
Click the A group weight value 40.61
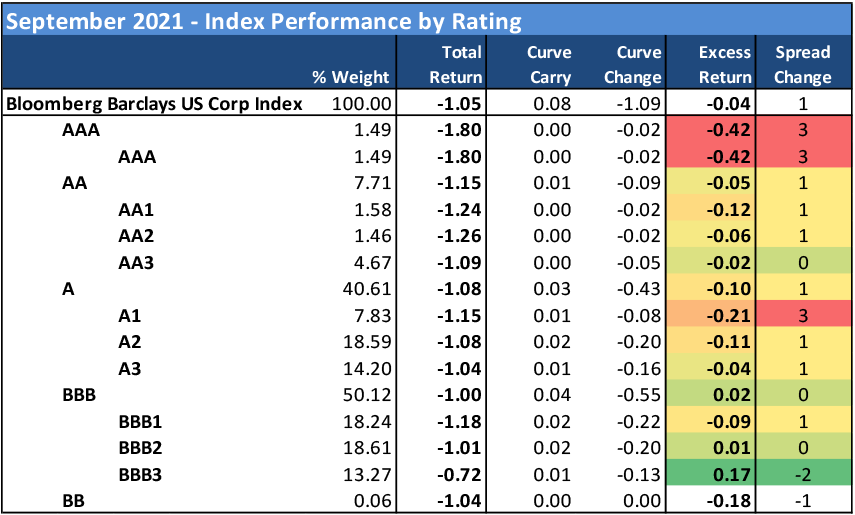click(367, 288)
